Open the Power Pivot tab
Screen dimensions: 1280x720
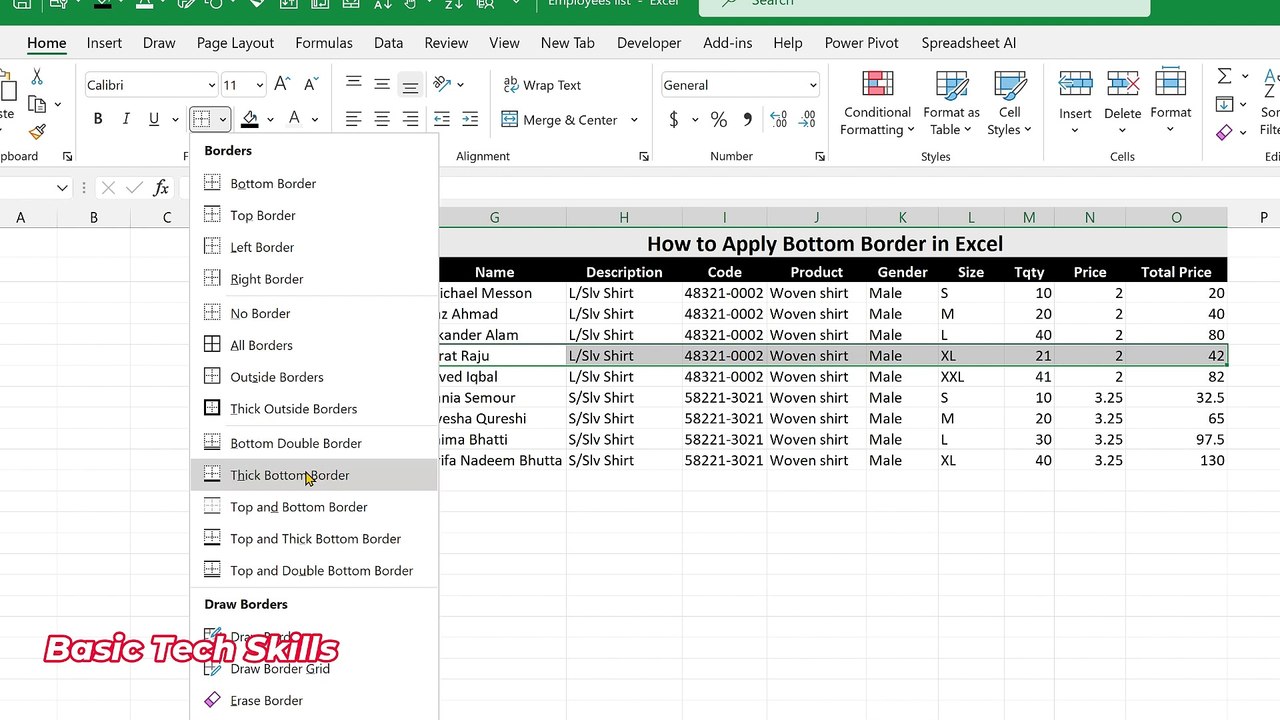point(861,43)
